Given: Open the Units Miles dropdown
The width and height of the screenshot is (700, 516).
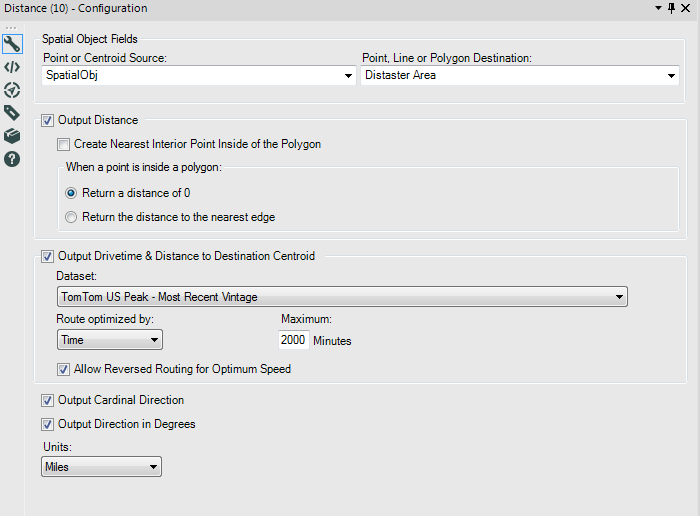Looking at the screenshot, I should pyautogui.click(x=101, y=467).
